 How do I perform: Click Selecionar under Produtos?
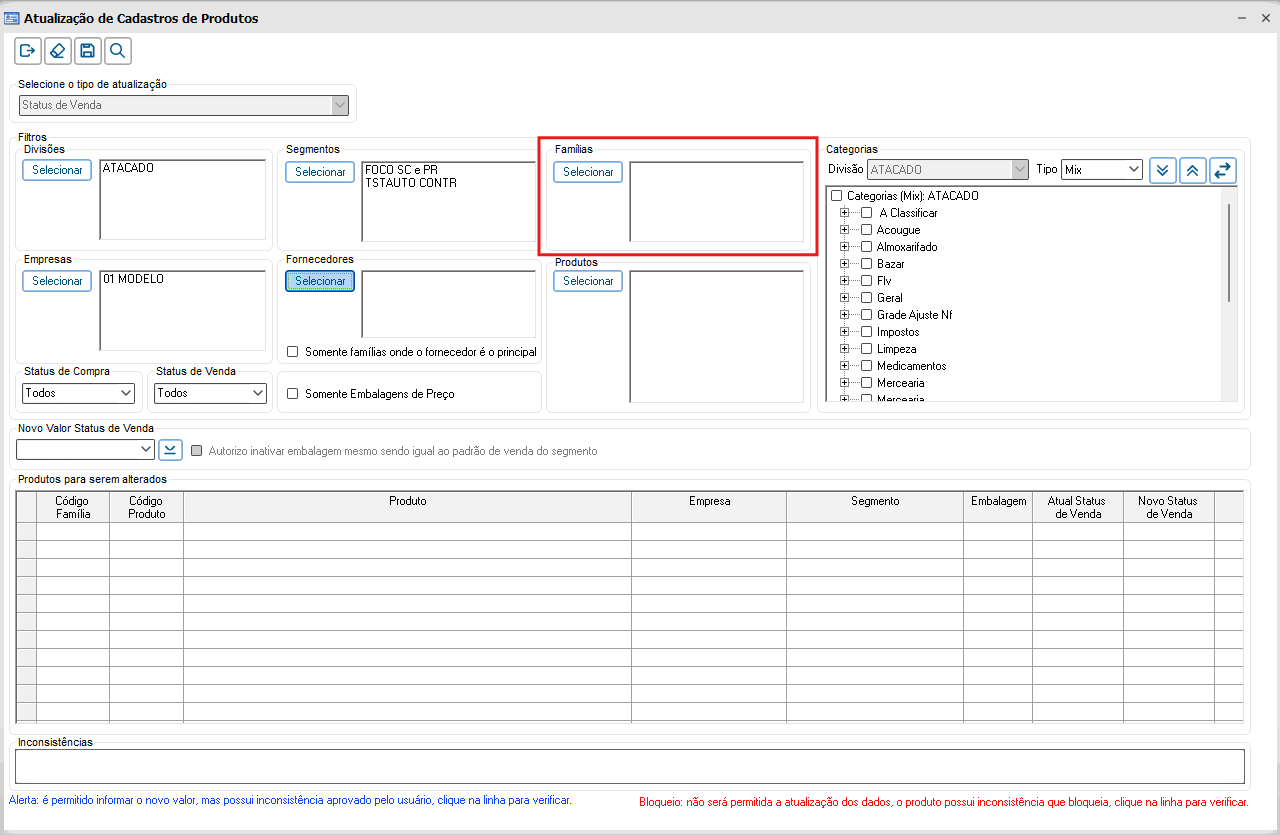588,281
